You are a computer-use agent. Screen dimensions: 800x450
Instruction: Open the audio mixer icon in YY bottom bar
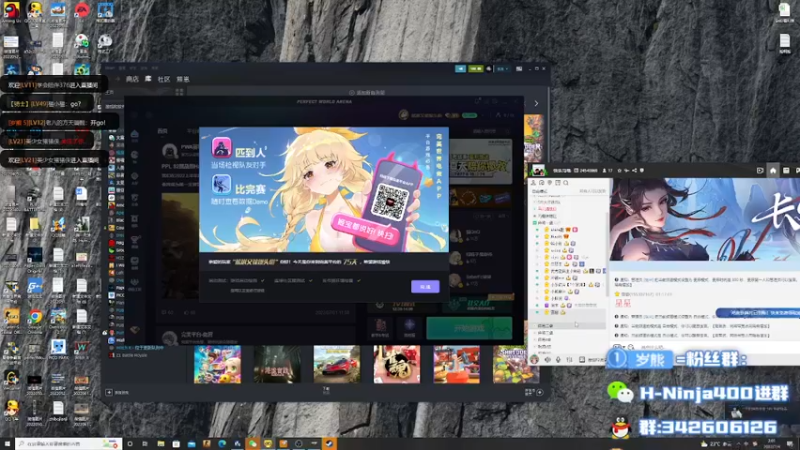(x=569, y=359)
